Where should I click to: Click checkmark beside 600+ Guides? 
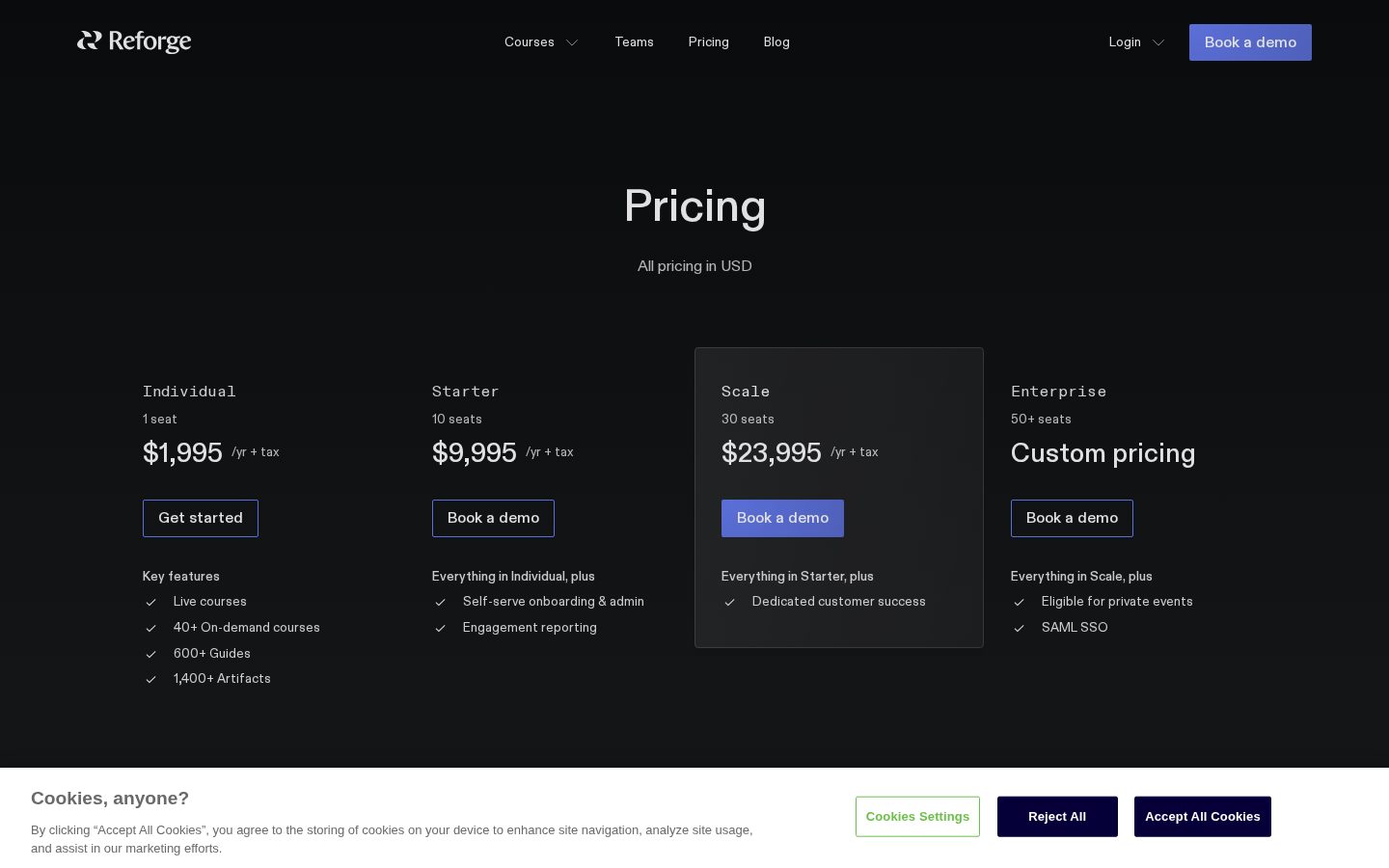tap(150, 654)
